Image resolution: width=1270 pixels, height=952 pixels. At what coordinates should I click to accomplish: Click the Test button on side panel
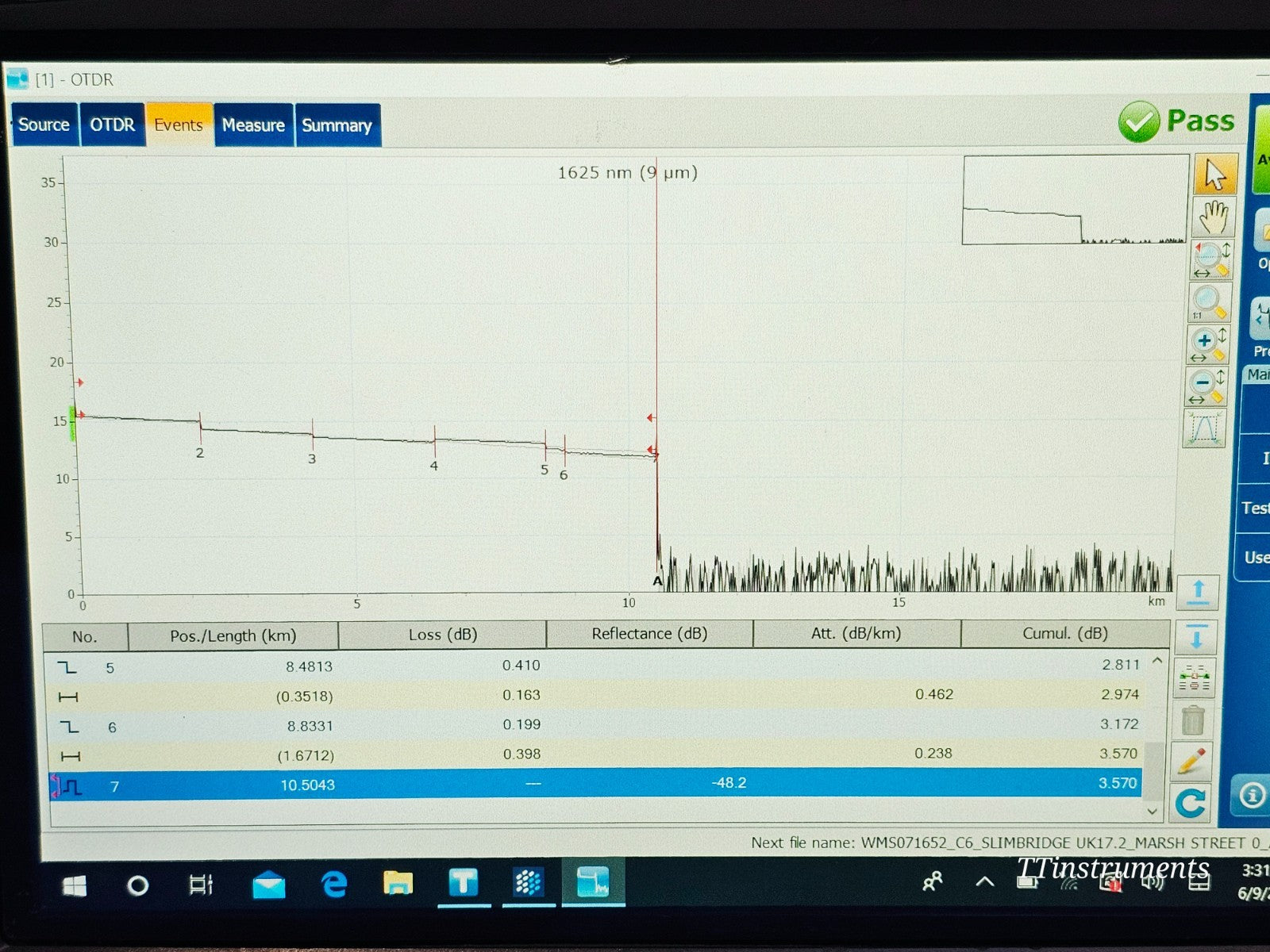click(1255, 508)
